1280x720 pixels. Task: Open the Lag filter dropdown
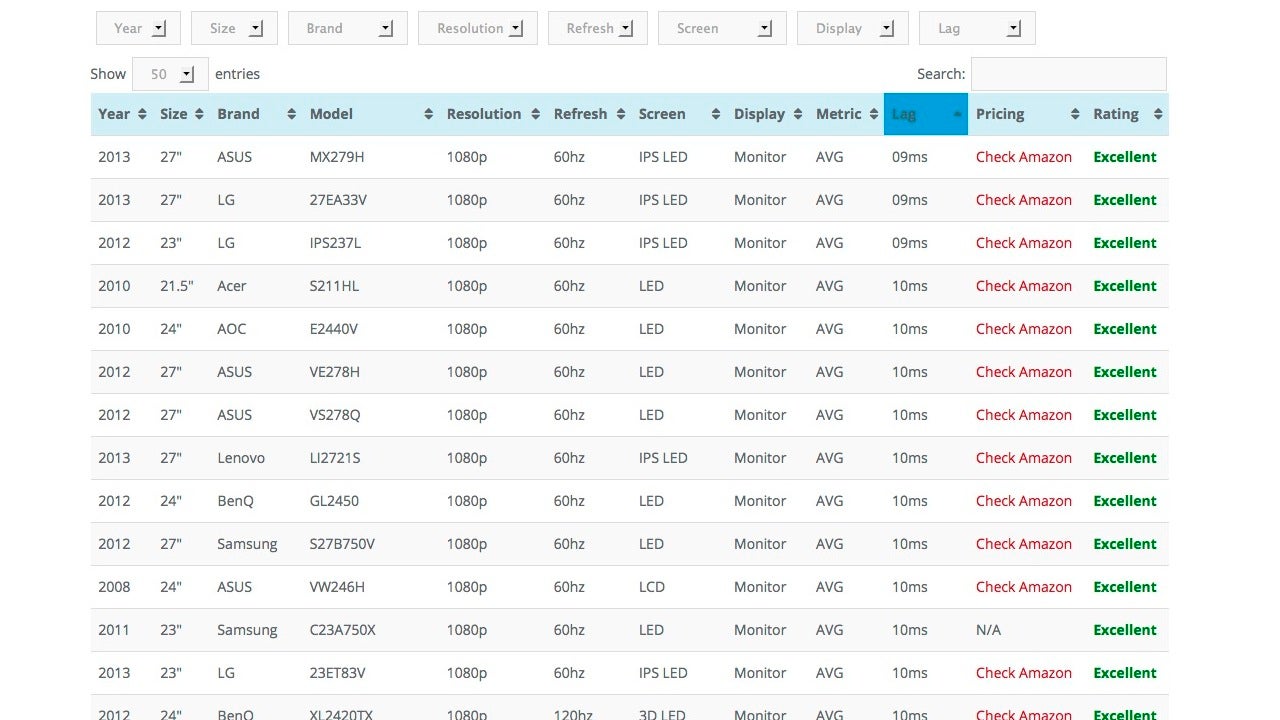[977, 28]
